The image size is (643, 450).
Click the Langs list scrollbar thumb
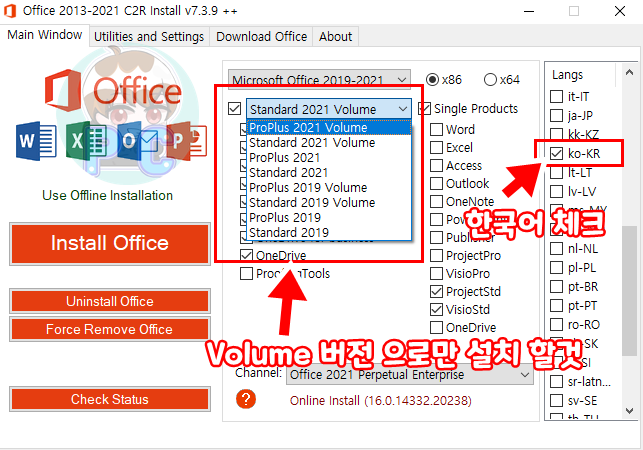tap(629, 291)
